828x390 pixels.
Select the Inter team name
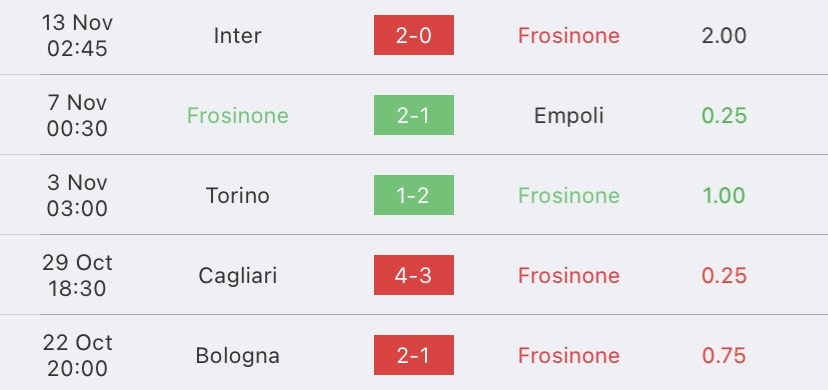coord(237,35)
